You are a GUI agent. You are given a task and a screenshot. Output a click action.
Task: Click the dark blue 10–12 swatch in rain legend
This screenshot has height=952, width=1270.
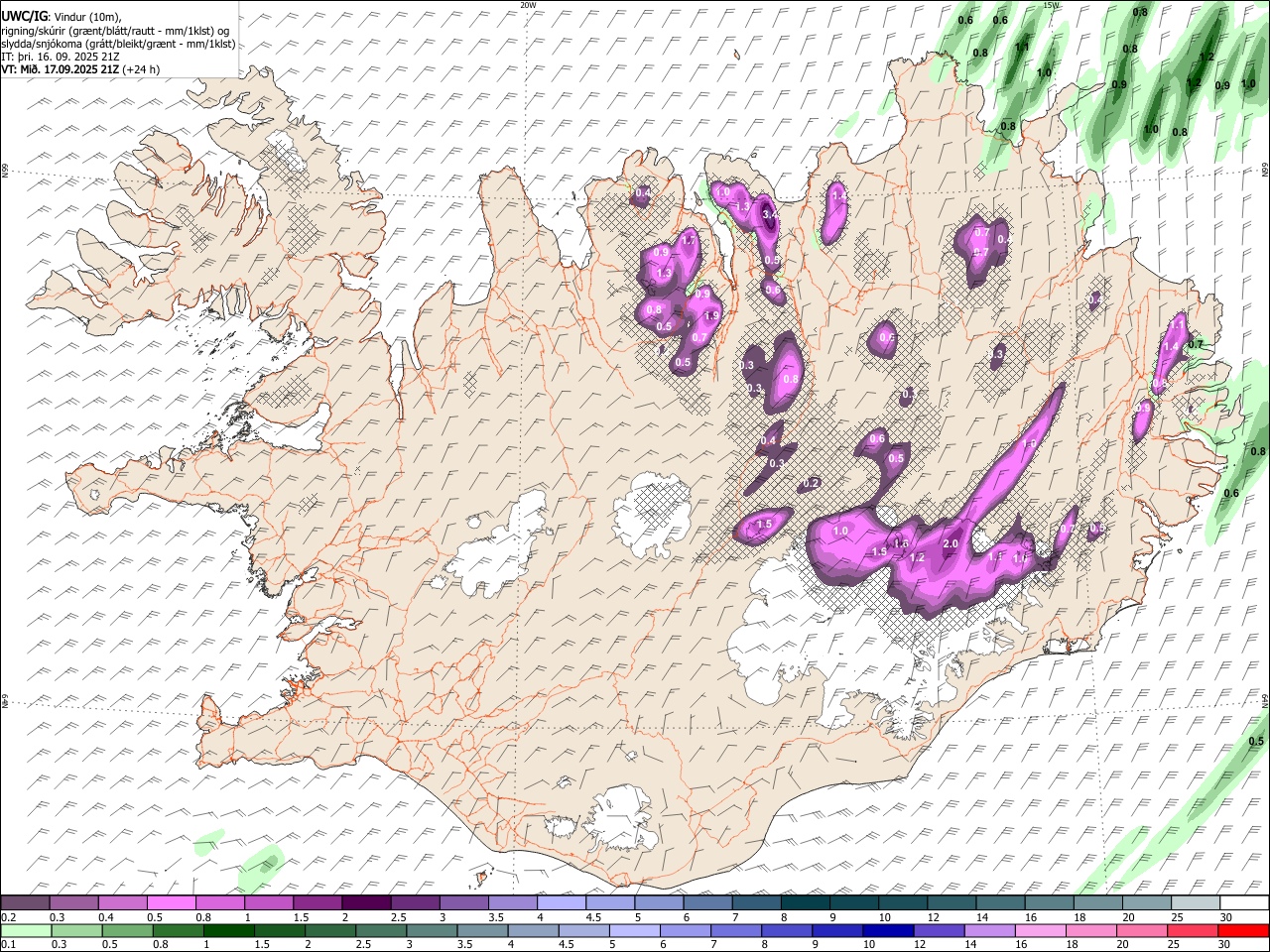pos(888,930)
